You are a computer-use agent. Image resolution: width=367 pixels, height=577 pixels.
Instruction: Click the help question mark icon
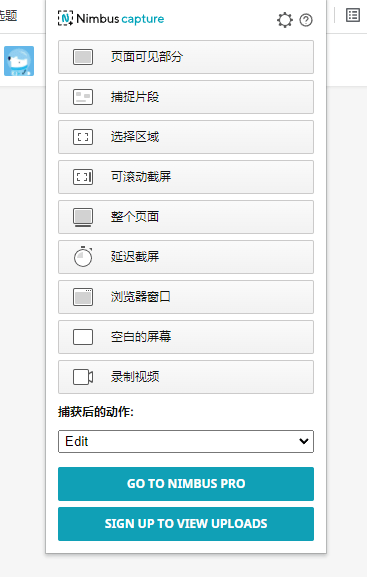click(306, 20)
